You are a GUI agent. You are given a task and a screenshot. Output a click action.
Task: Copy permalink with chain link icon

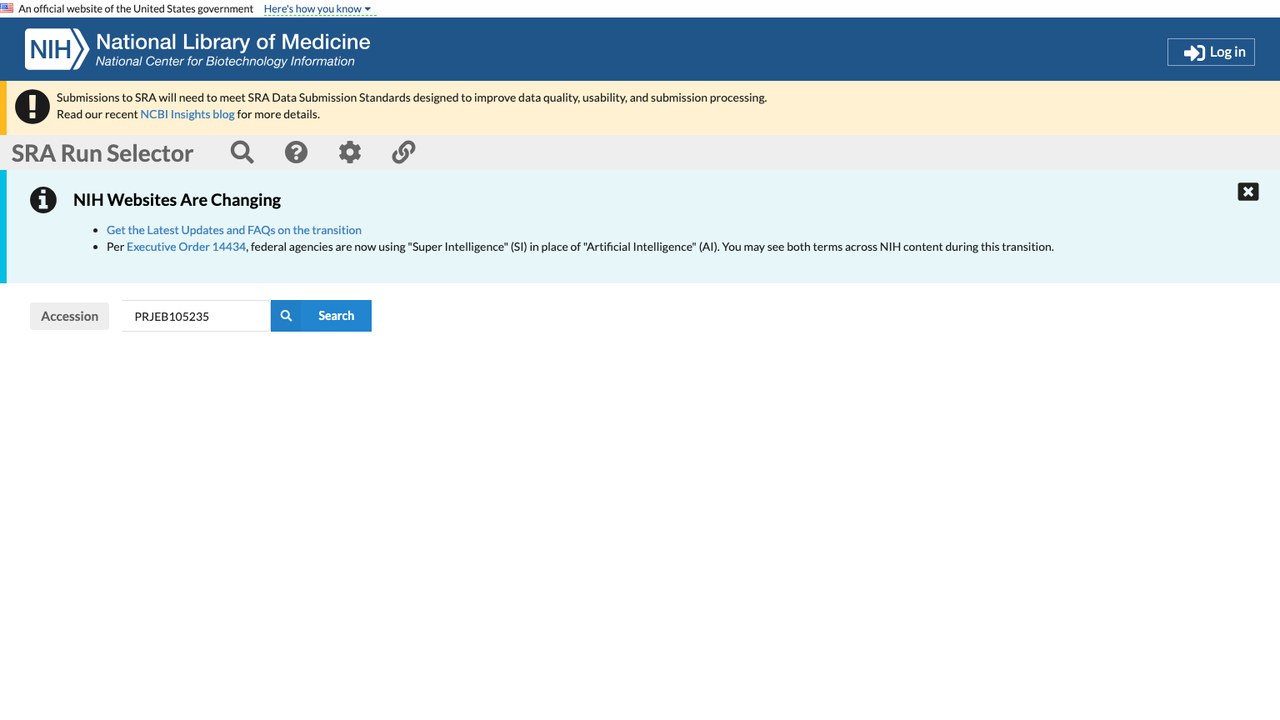pyautogui.click(x=404, y=152)
